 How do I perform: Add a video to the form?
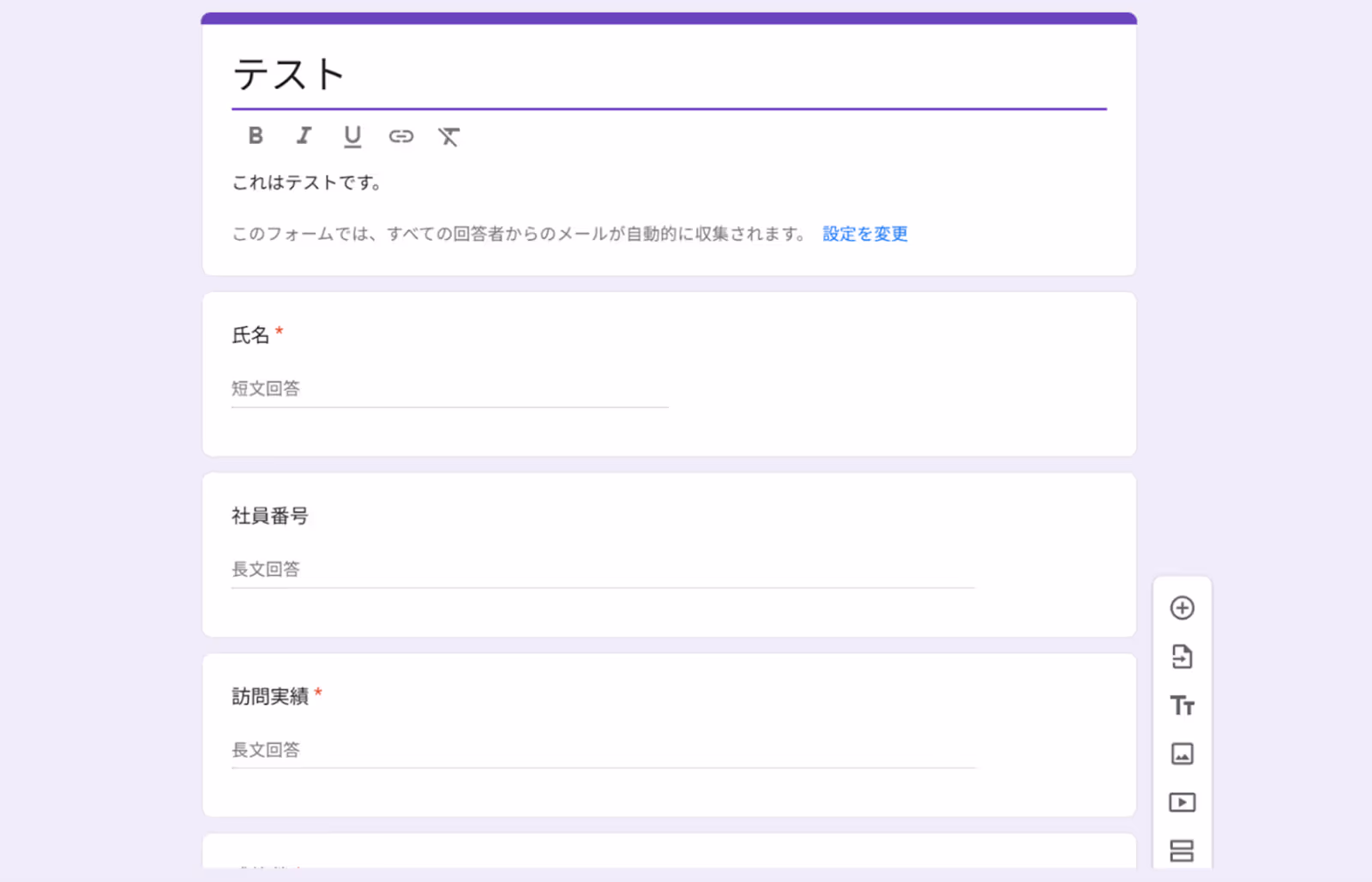[1182, 802]
